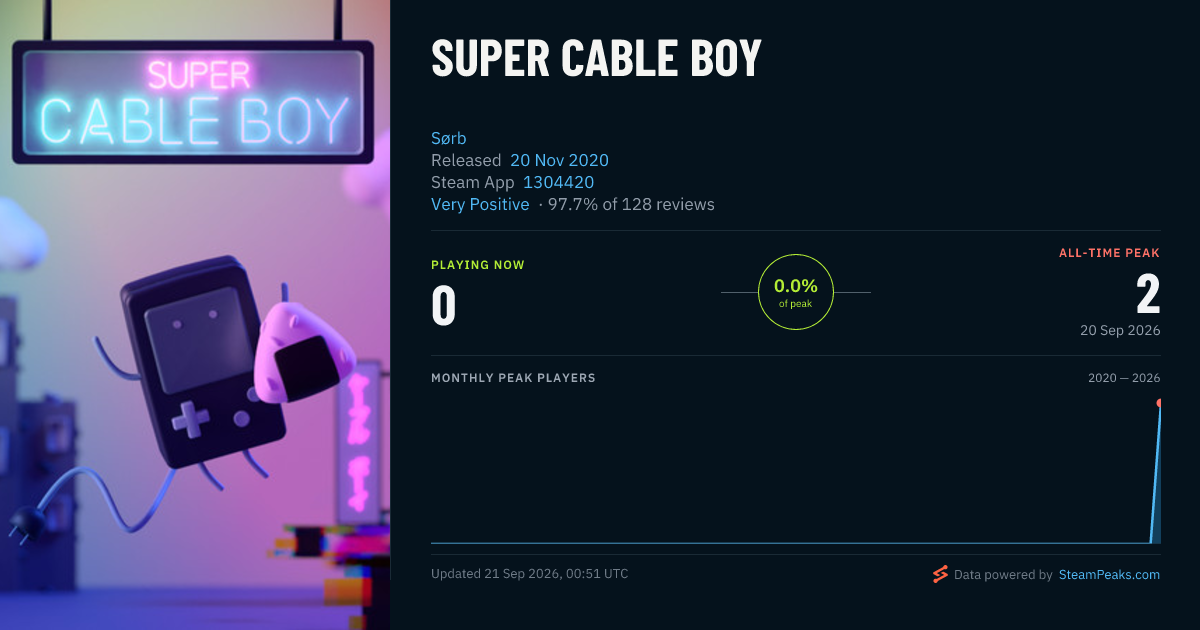
Task: Click the Very Positive review rating
Action: click(480, 204)
